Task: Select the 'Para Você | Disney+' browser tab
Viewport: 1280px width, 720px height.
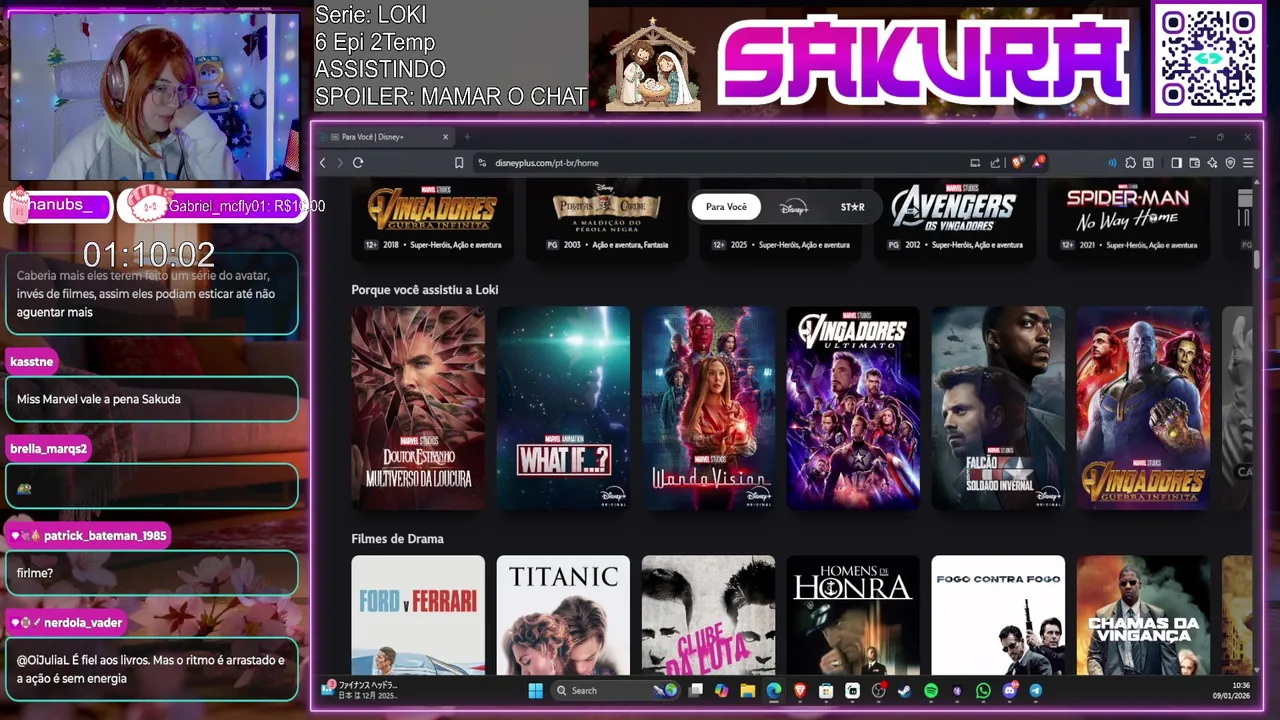Action: (385, 137)
